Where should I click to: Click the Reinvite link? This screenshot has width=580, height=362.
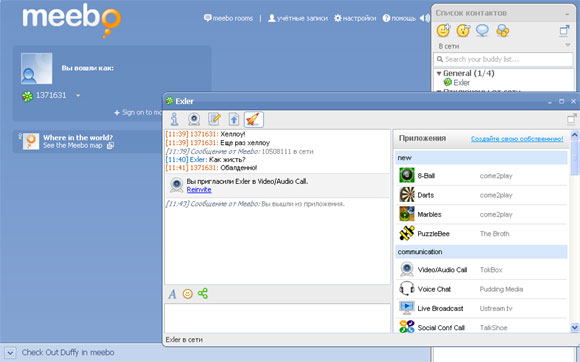(199, 190)
